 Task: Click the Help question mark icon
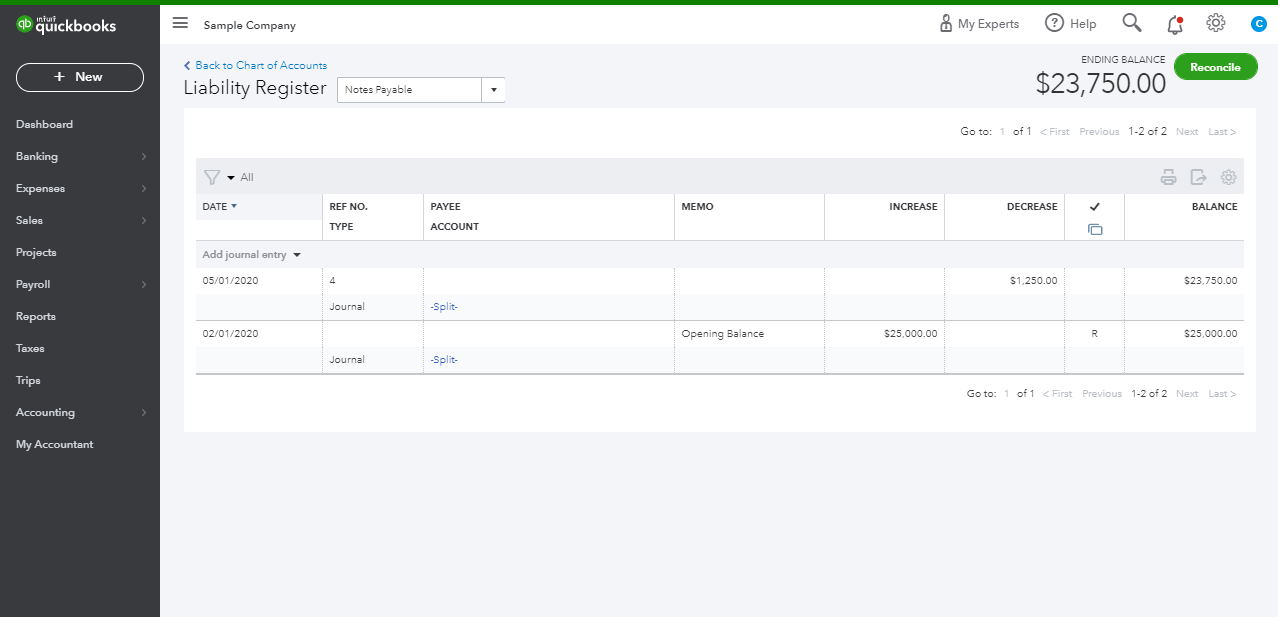(1054, 23)
